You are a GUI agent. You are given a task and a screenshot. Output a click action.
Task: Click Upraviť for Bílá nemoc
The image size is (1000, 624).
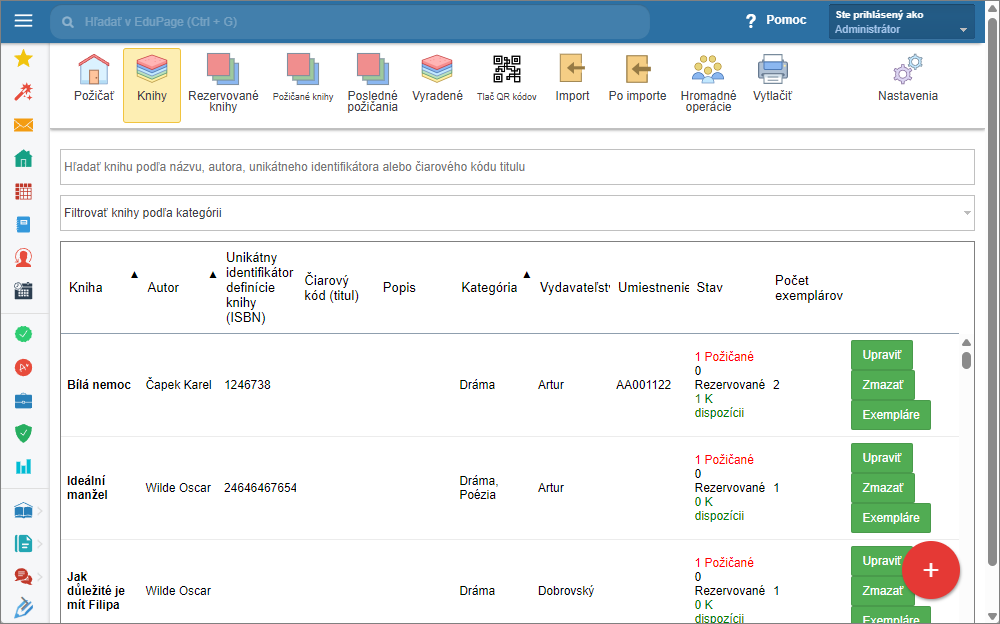click(881, 355)
